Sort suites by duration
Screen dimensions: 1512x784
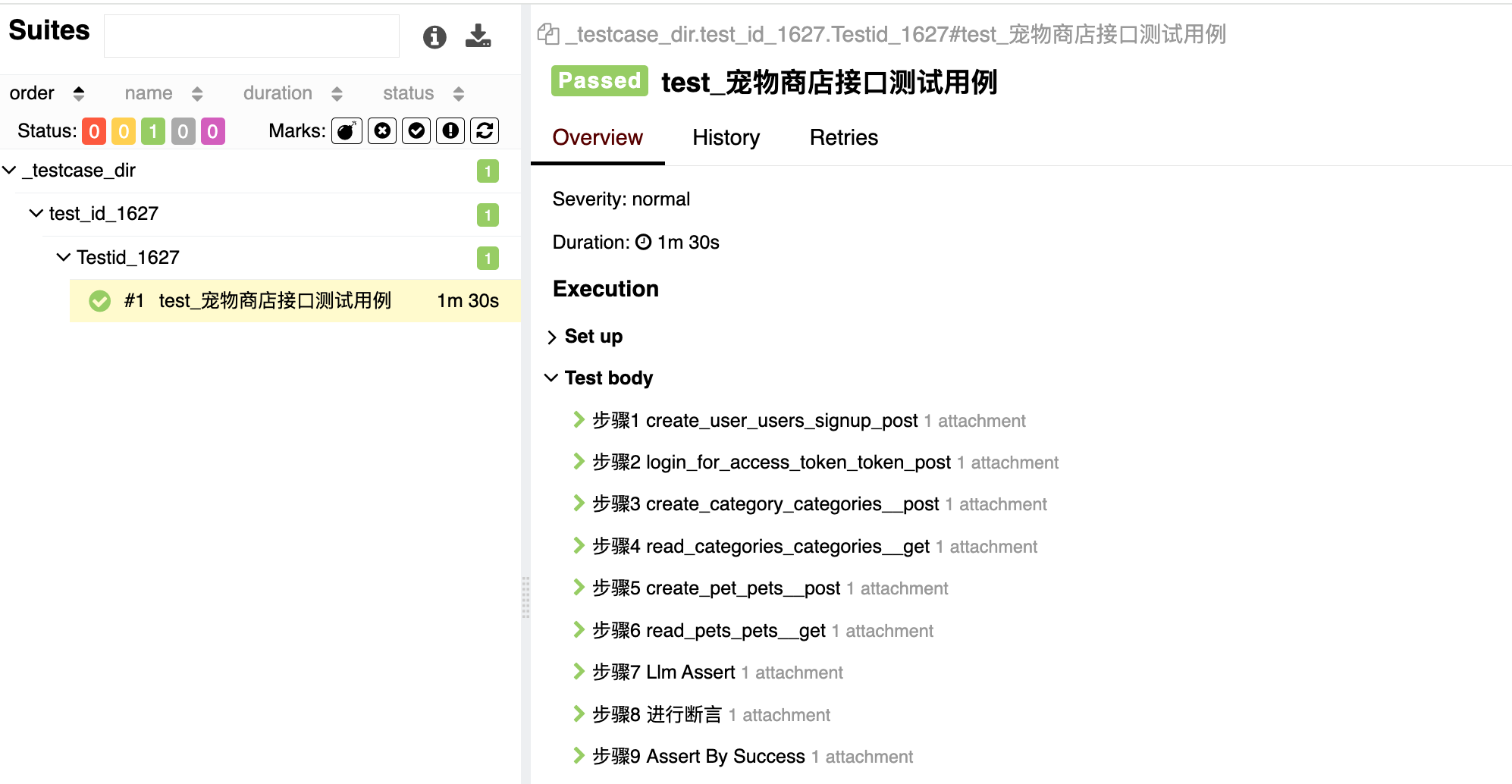292,93
